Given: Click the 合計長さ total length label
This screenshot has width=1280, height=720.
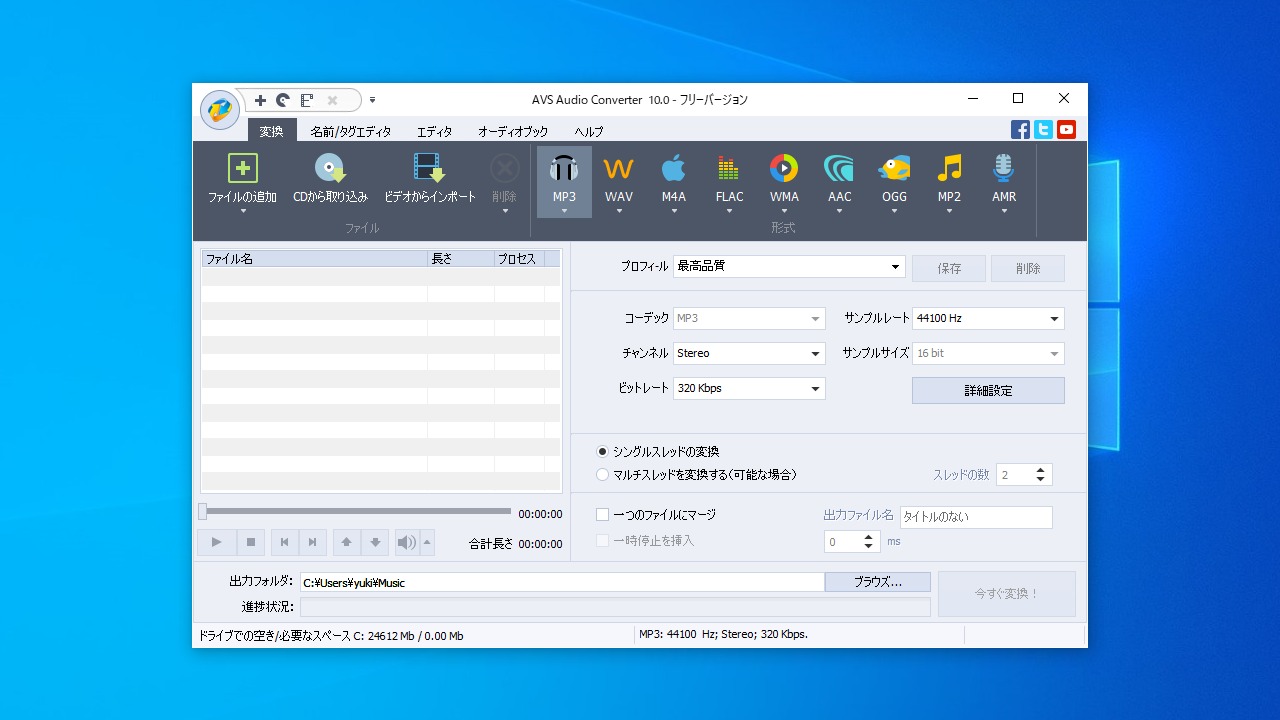Looking at the screenshot, I should [491, 544].
